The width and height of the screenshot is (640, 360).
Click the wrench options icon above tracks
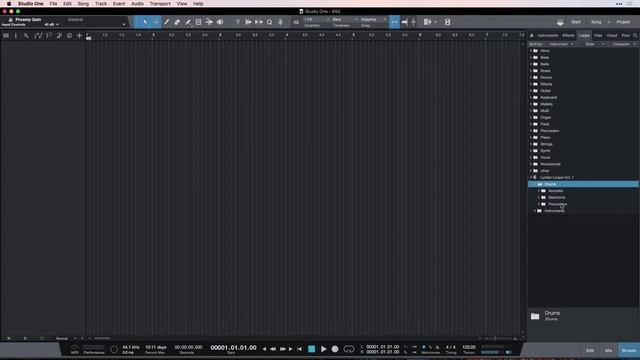[x=26, y=36]
